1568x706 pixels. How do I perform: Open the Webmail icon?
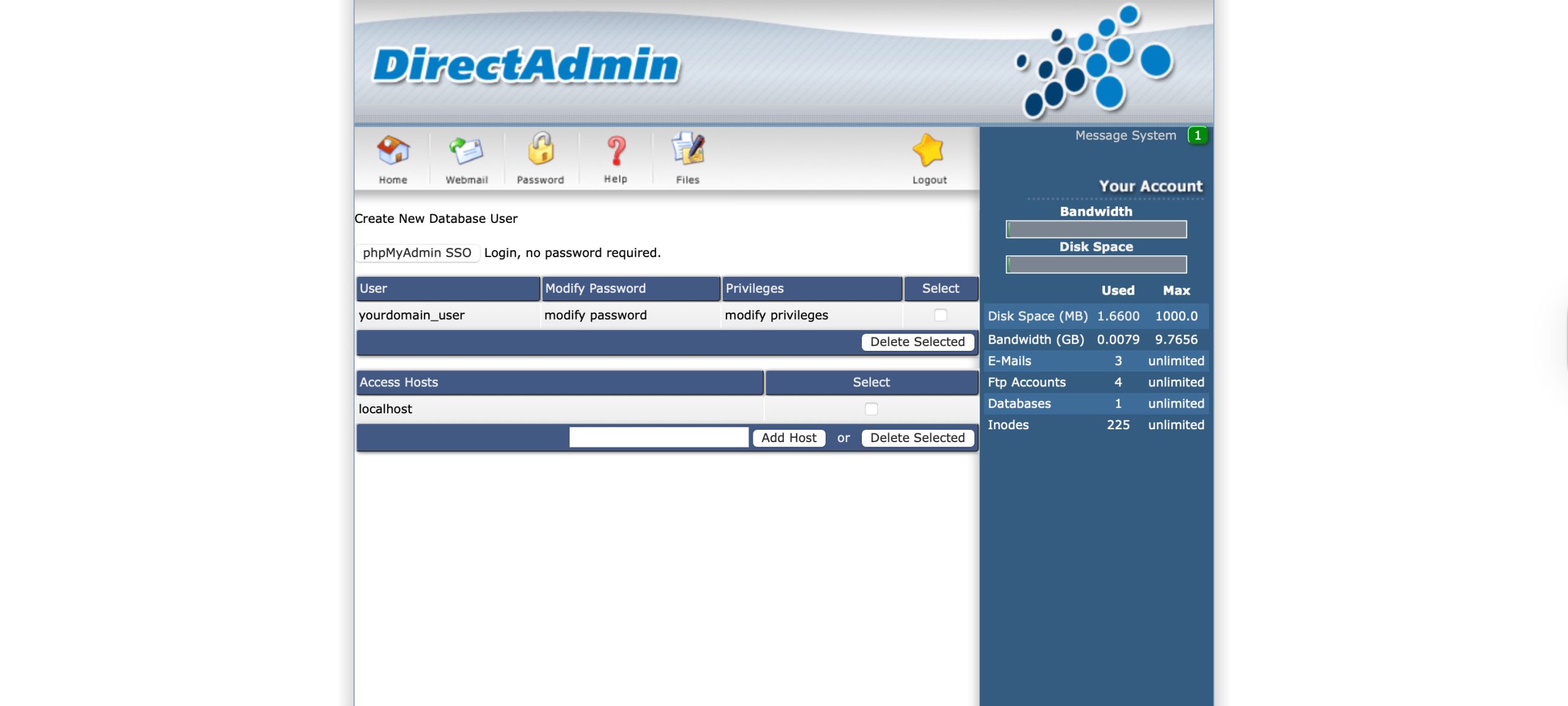[466, 151]
